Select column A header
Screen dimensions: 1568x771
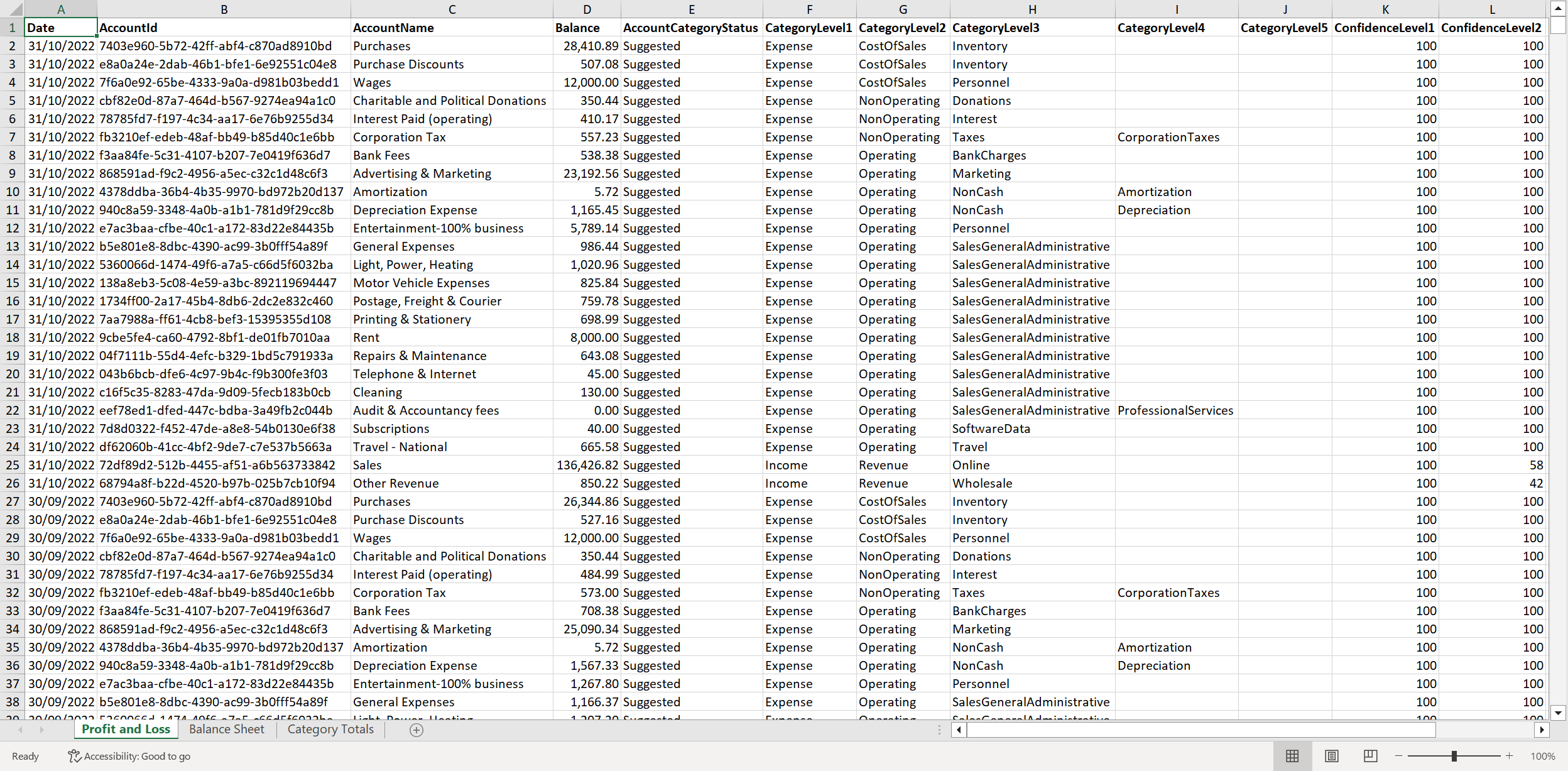(61, 9)
